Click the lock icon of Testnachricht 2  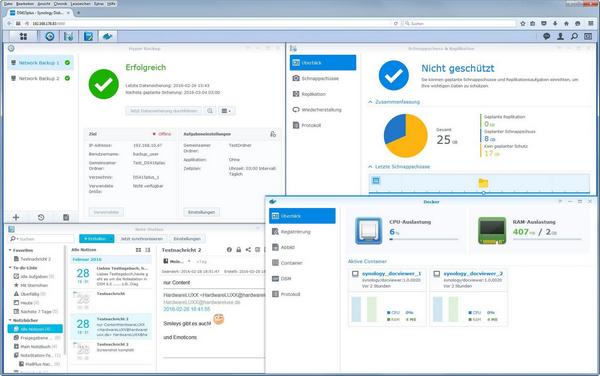[239, 250]
